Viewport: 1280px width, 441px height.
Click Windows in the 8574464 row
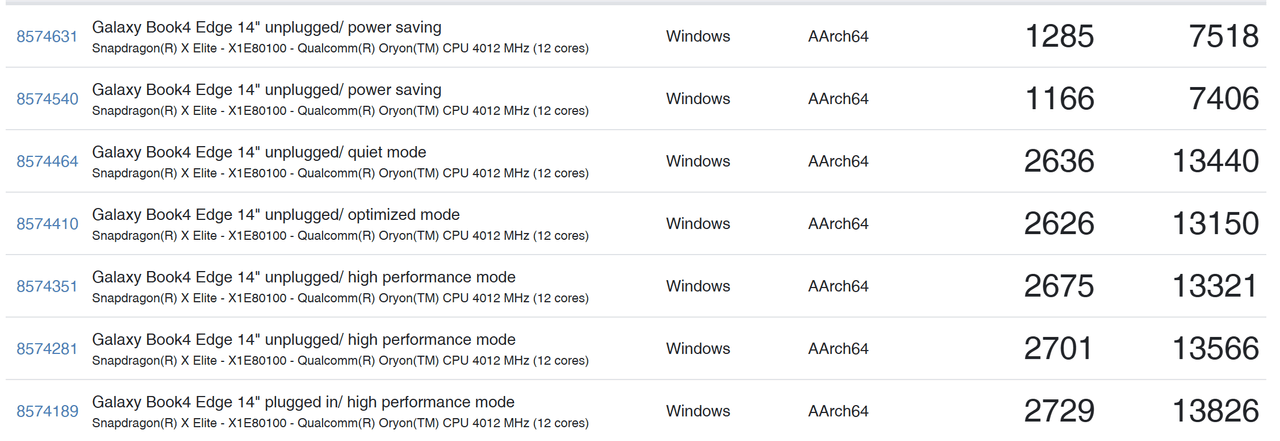[698, 161]
